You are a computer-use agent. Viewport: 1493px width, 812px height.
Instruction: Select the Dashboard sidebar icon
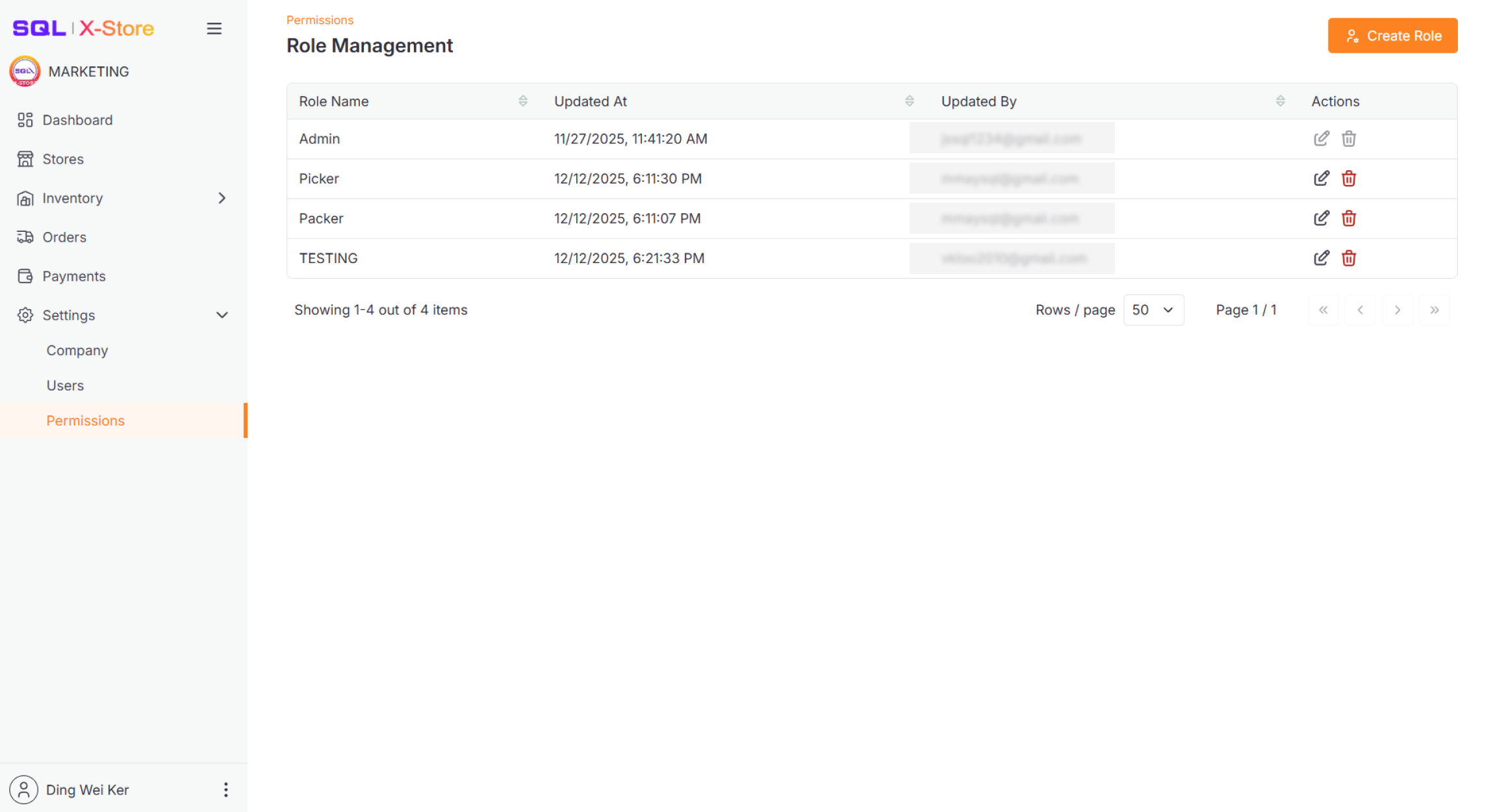pos(25,120)
